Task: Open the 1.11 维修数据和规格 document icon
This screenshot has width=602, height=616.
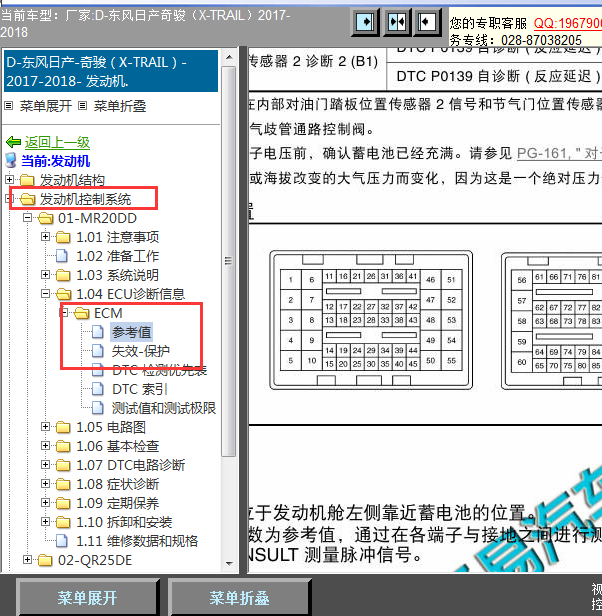Action: 62,541
